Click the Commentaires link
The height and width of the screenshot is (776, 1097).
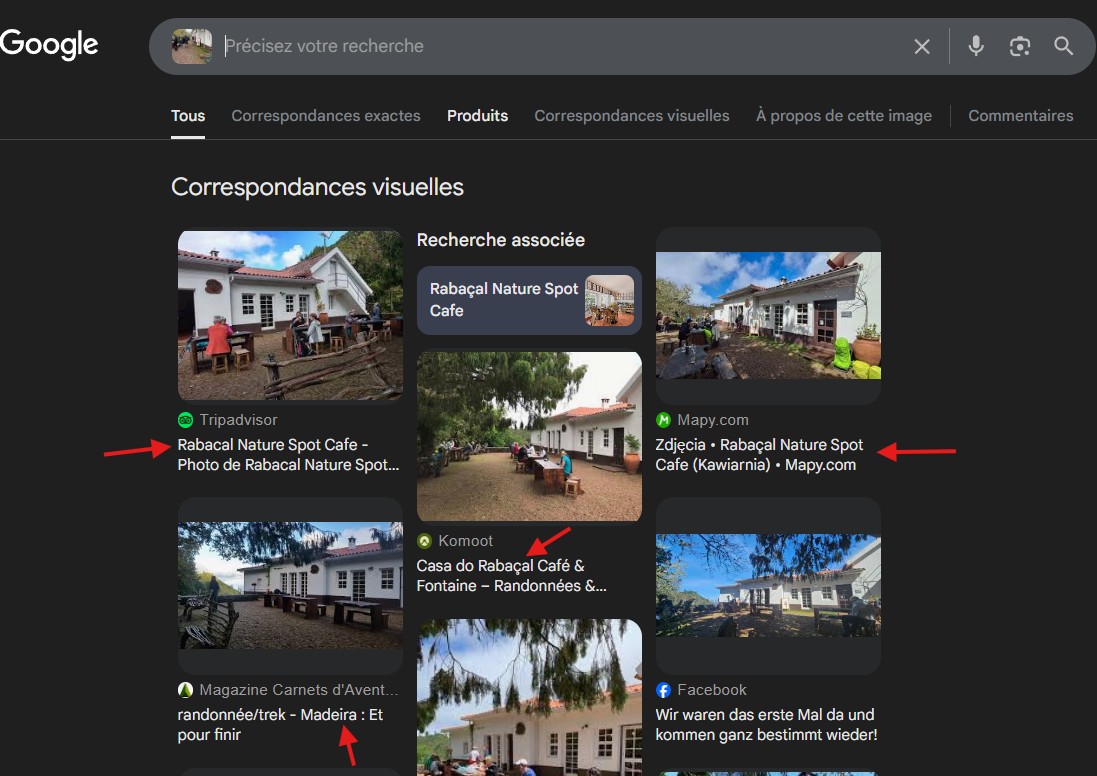[x=1020, y=116]
